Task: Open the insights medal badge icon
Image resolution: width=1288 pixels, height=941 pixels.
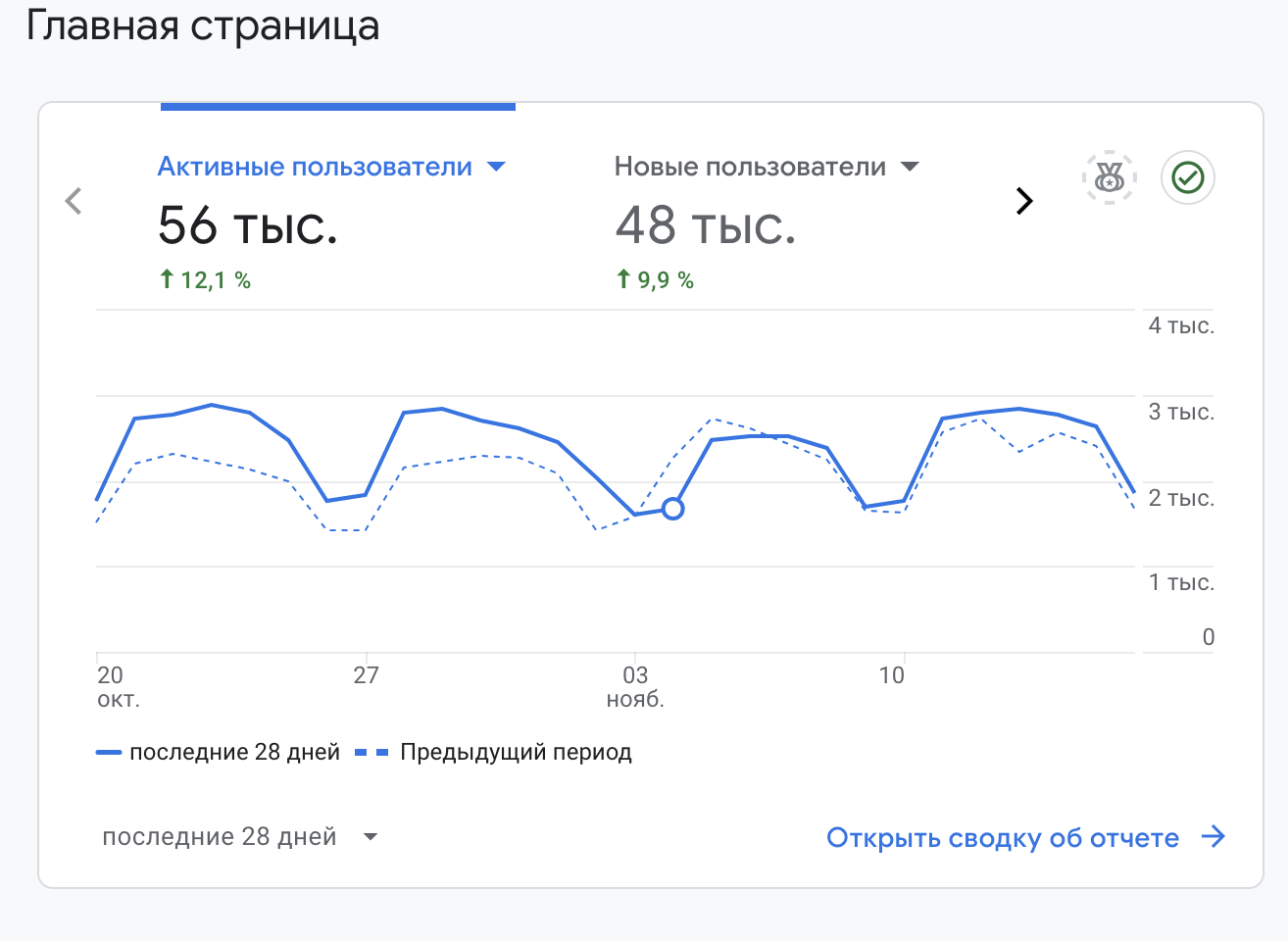Action: pyautogui.click(x=1109, y=178)
